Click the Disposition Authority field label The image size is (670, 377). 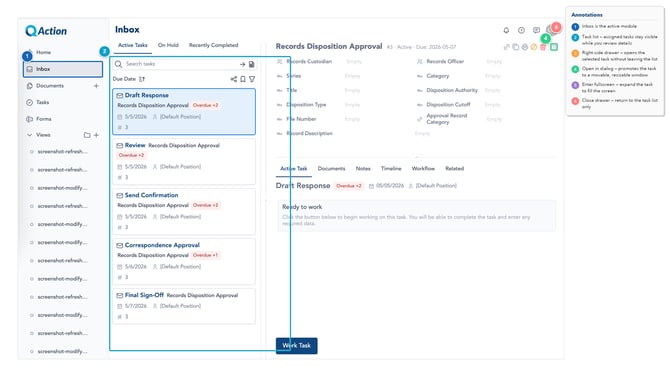click(x=452, y=90)
